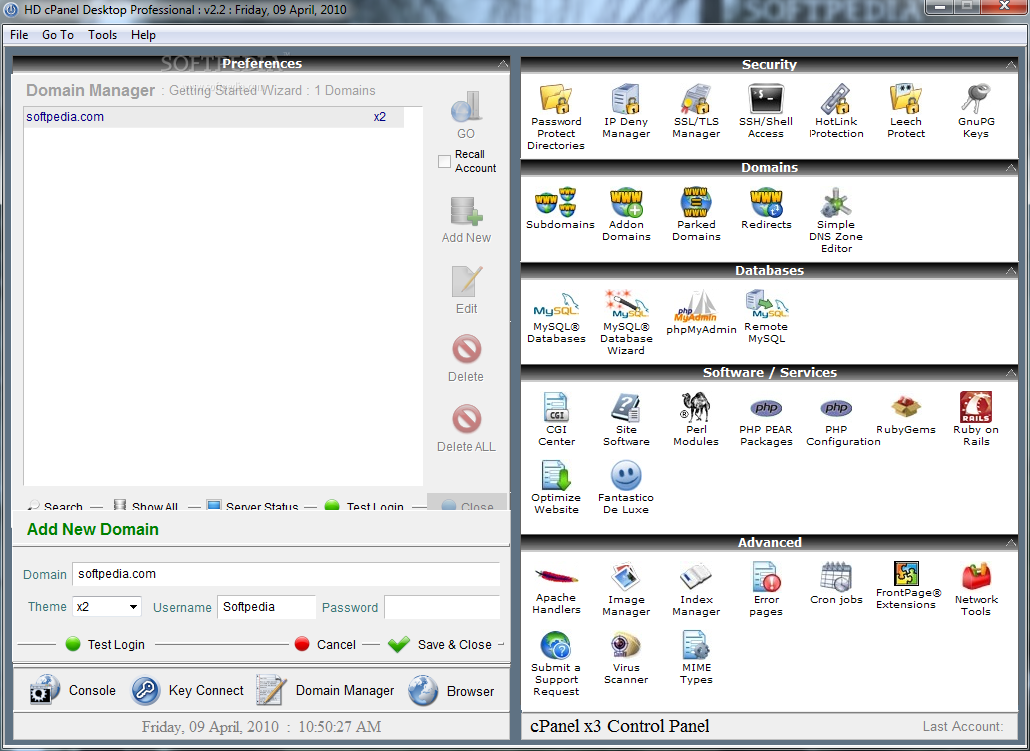Viewport: 1030px width, 751px height.
Task: Open Parked Domains
Action: point(696,214)
